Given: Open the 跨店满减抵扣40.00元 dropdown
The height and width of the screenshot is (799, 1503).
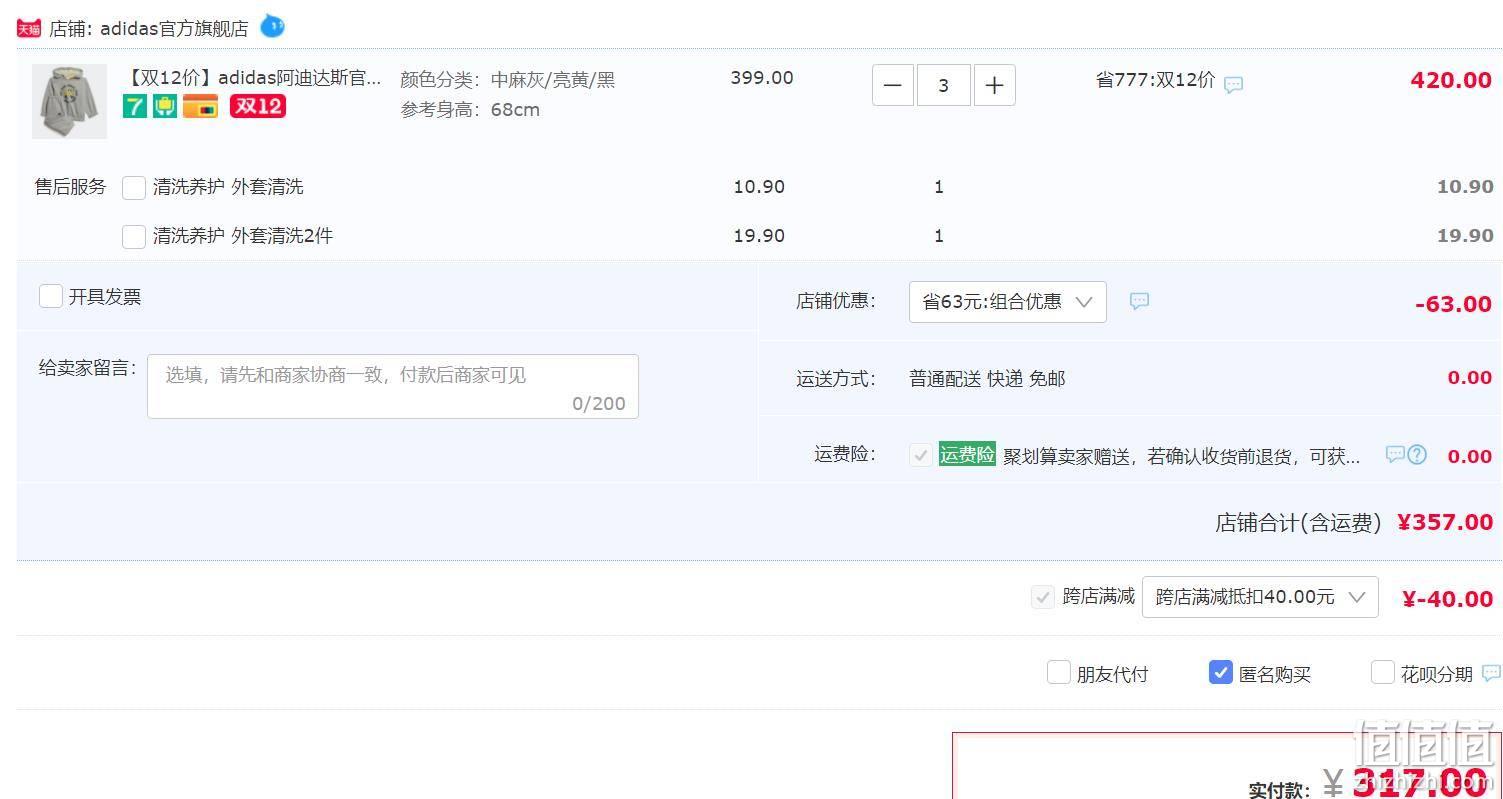Looking at the screenshot, I should tap(1260, 597).
